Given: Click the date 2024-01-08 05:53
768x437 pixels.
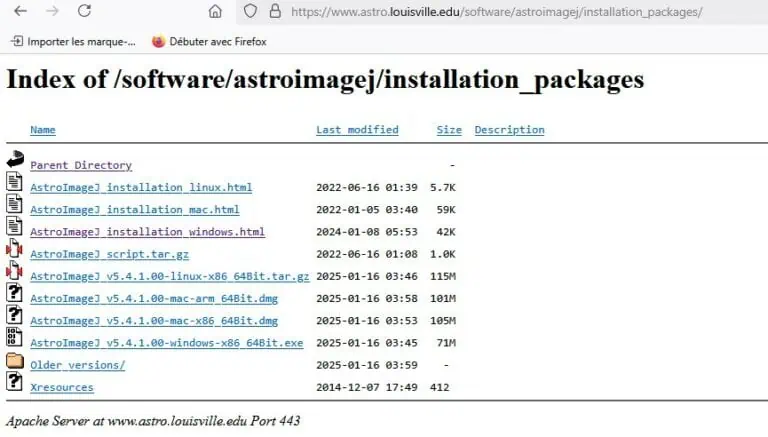Looking at the screenshot, I should [367, 232].
